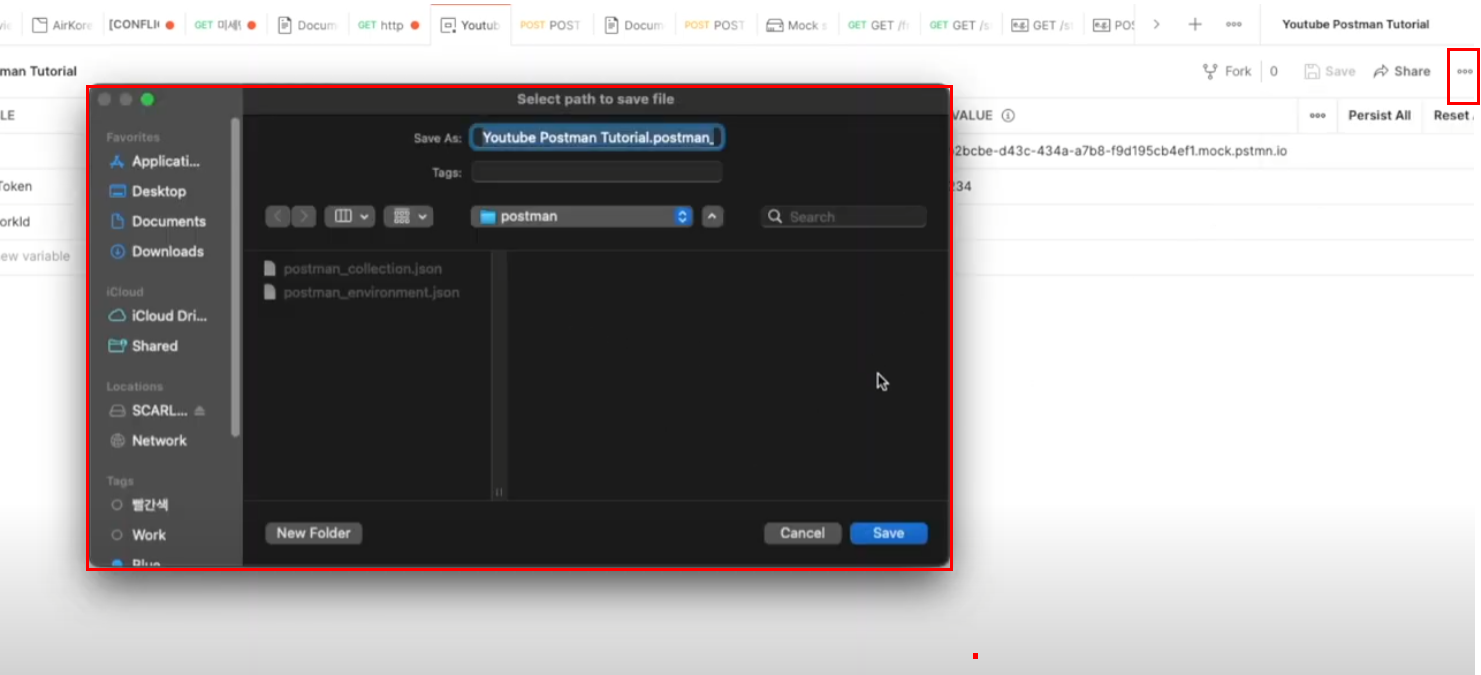
Task: Select postman_collection.json file
Action: pyautogui.click(x=352, y=268)
